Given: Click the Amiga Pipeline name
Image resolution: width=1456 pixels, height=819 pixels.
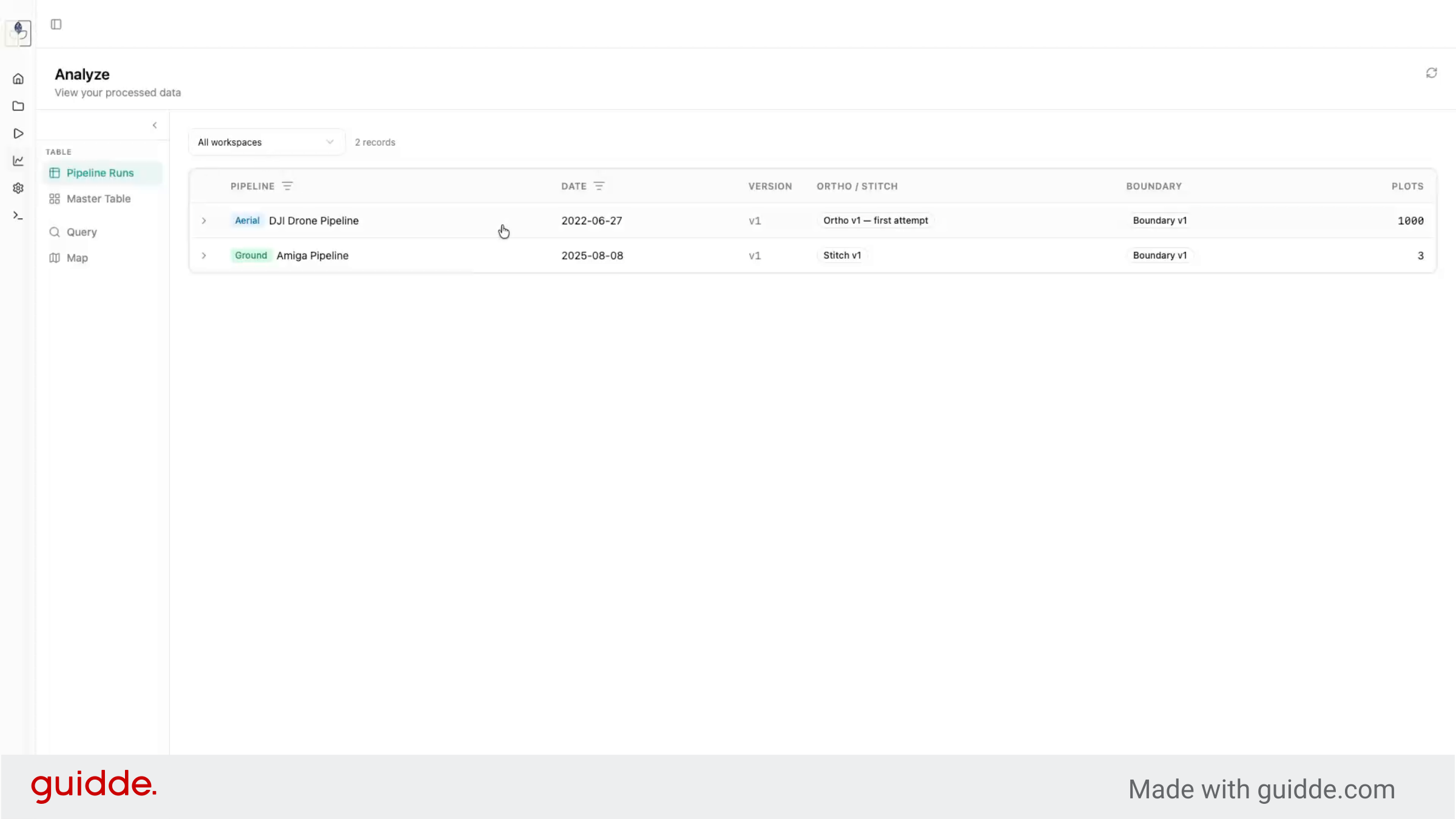Looking at the screenshot, I should 312,255.
